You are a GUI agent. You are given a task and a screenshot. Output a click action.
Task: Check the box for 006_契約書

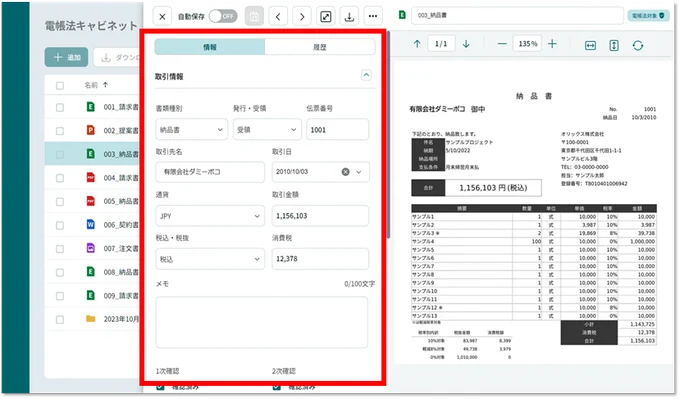coord(60,225)
